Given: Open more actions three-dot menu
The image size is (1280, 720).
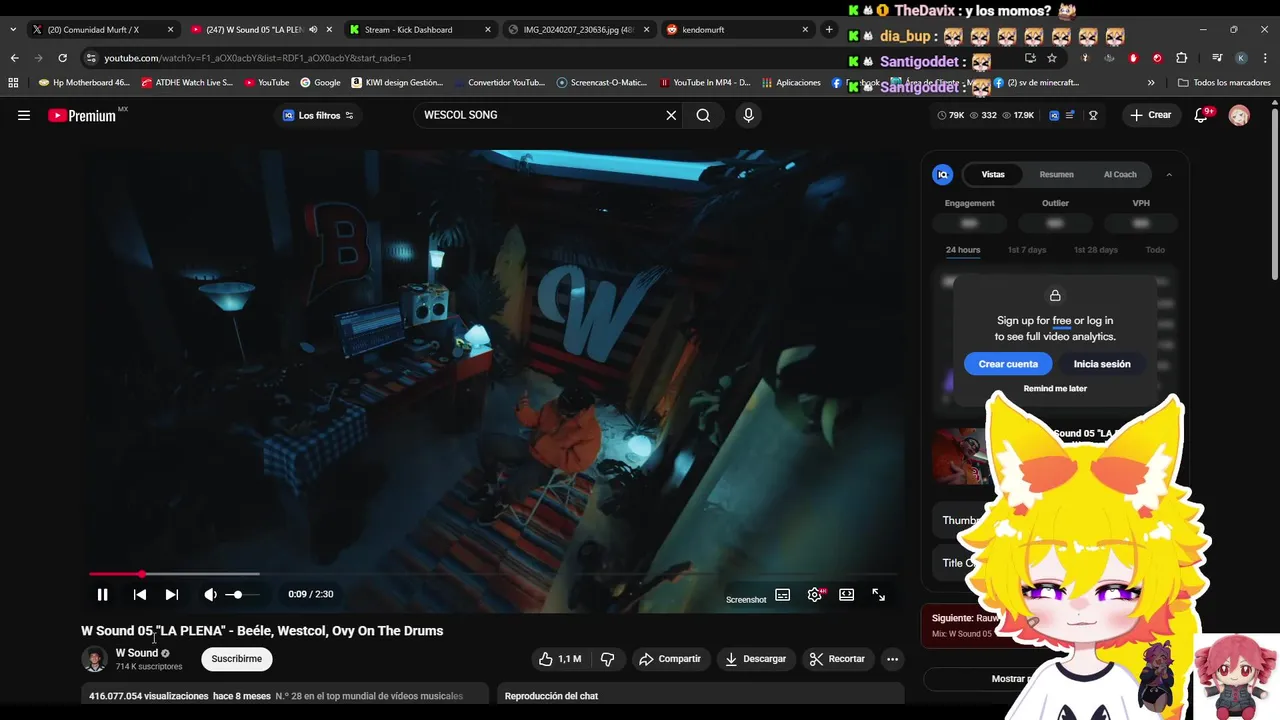Looking at the screenshot, I should (x=892, y=659).
